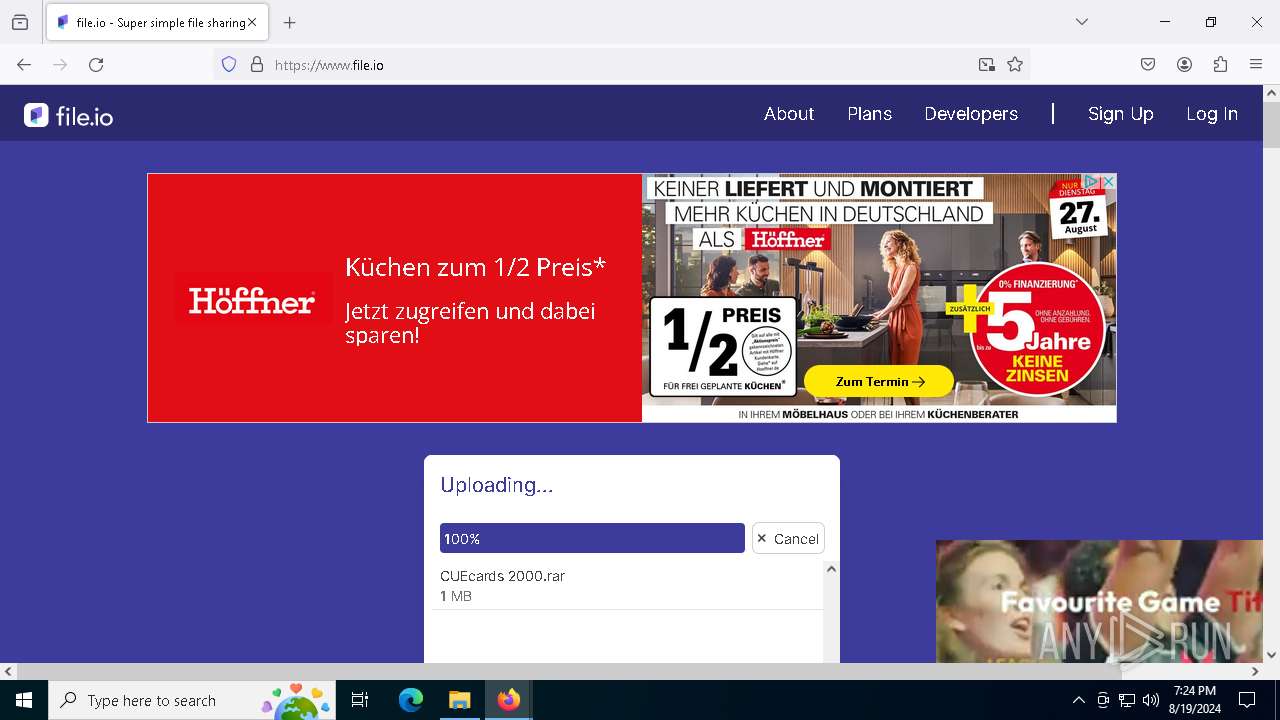Click Log In link

point(1212,114)
